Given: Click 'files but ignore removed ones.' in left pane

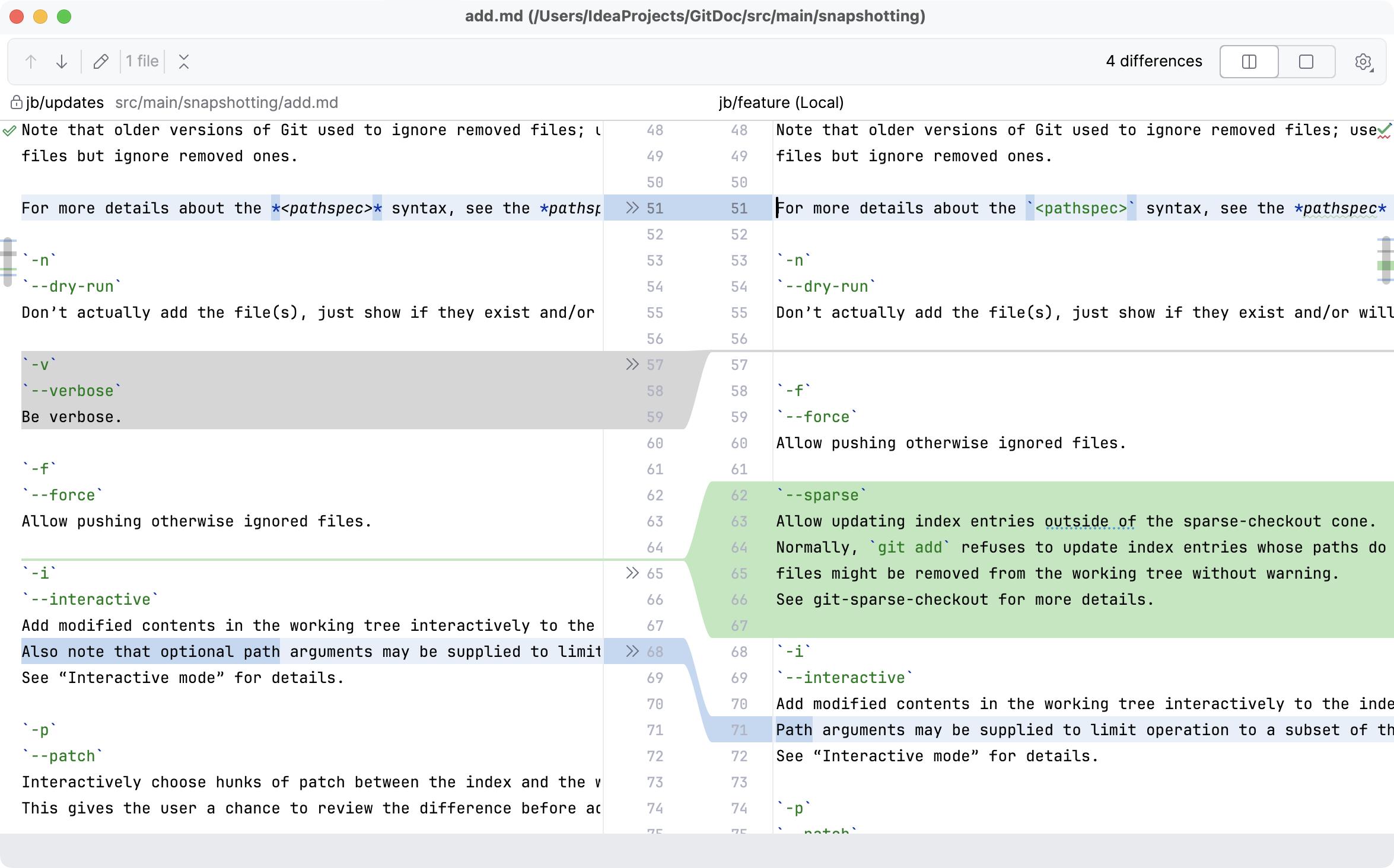Looking at the screenshot, I should click(x=160, y=156).
